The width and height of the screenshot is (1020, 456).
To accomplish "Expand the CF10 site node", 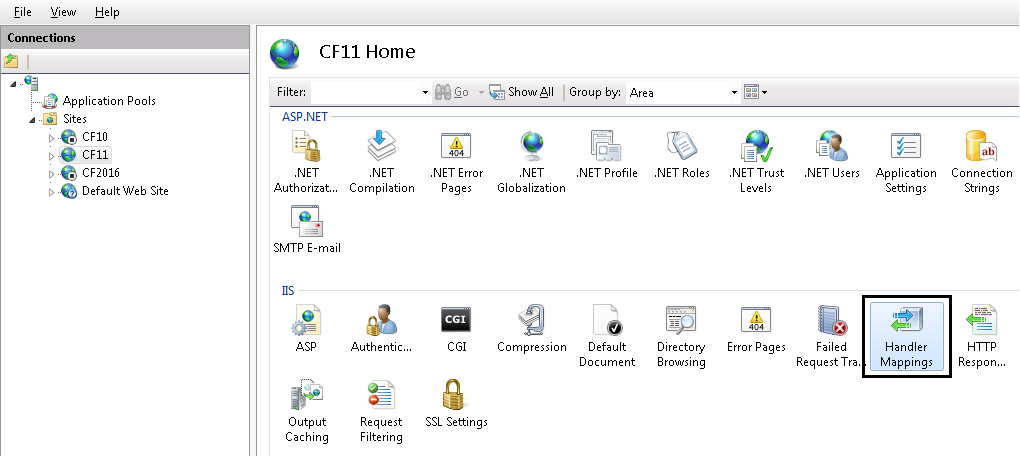I will pos(52,137).
